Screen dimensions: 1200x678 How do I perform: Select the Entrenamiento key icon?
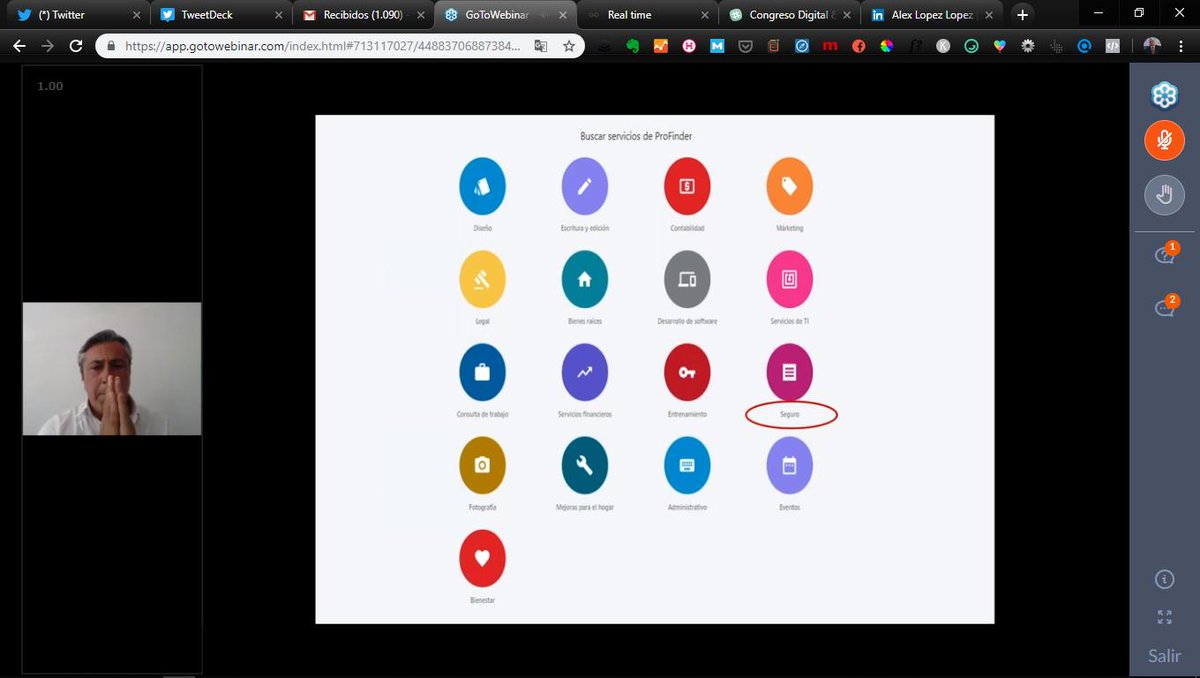coord(687,372)
